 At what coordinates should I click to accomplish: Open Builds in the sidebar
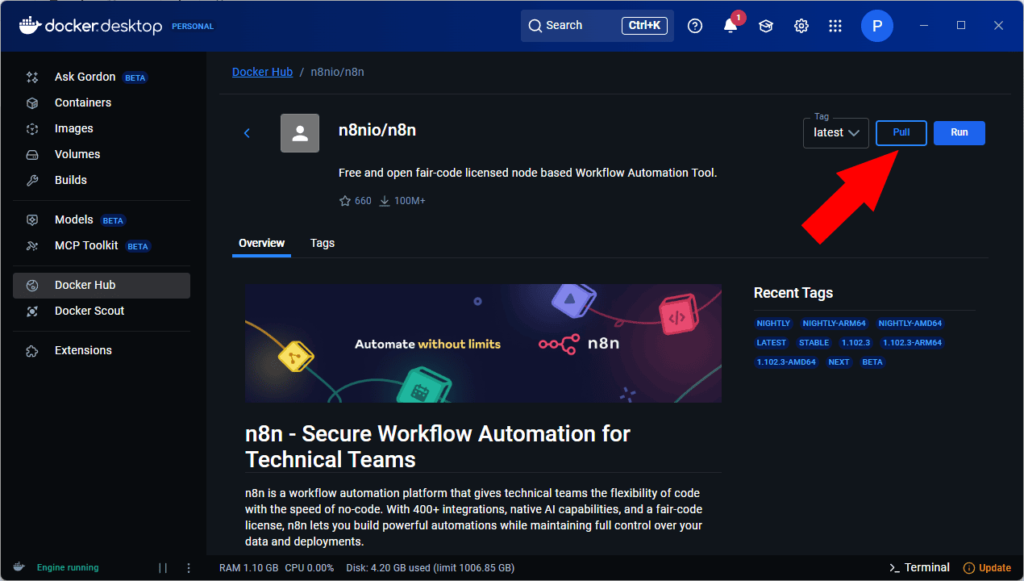(x=101, y=180)
